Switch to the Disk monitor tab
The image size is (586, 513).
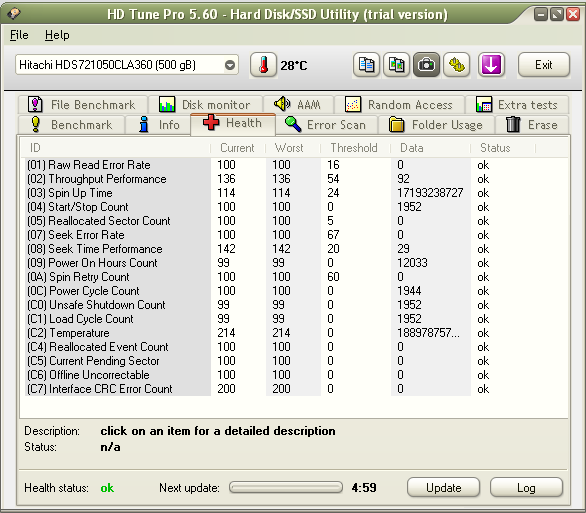coord(206,105)
